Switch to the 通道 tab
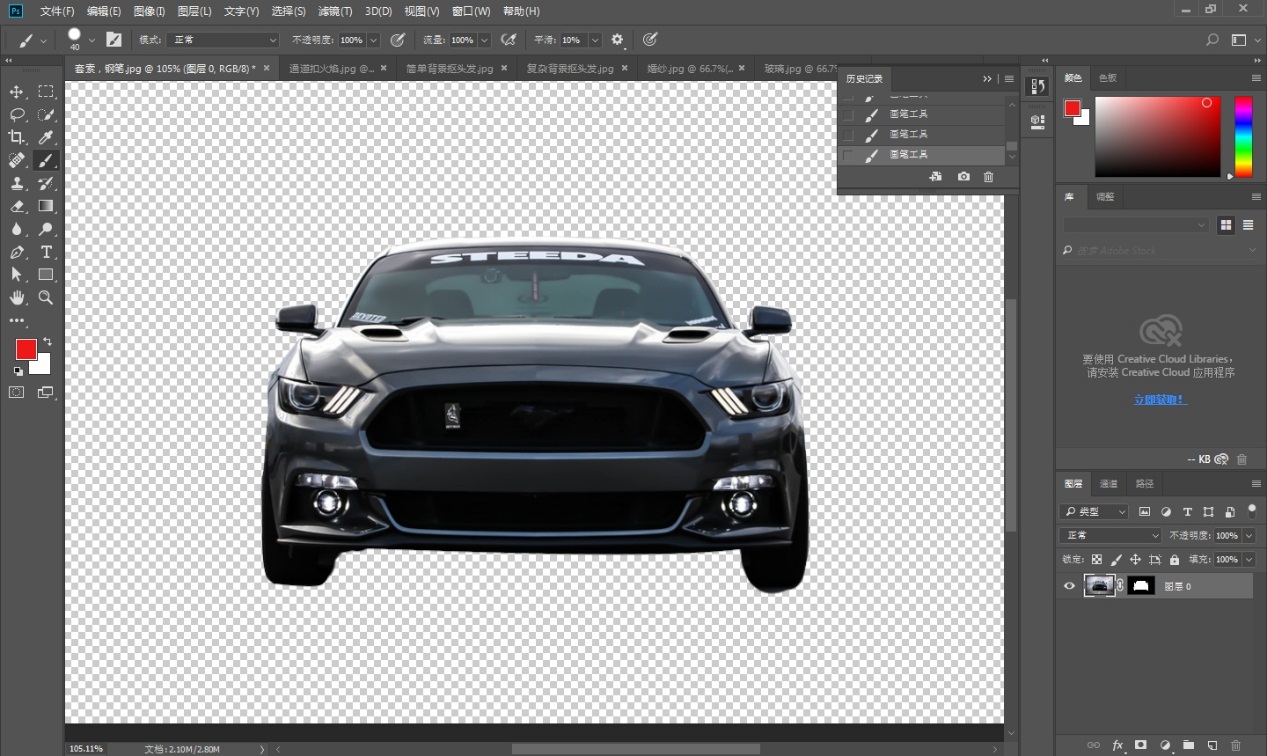Viewport: 1267px width, 756px height. (x=1108, y=484)
